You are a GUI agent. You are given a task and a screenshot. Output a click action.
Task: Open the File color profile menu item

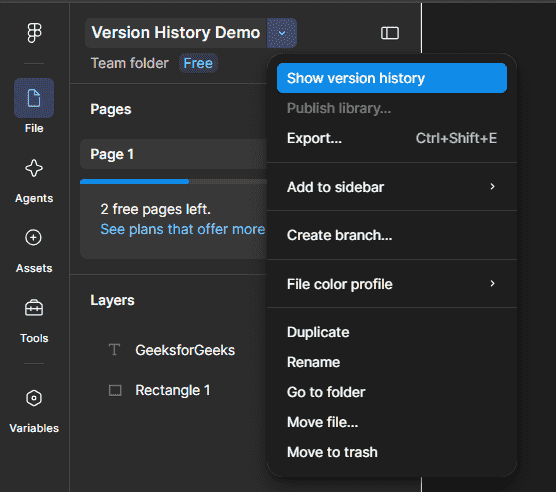(x=392, y=284)
